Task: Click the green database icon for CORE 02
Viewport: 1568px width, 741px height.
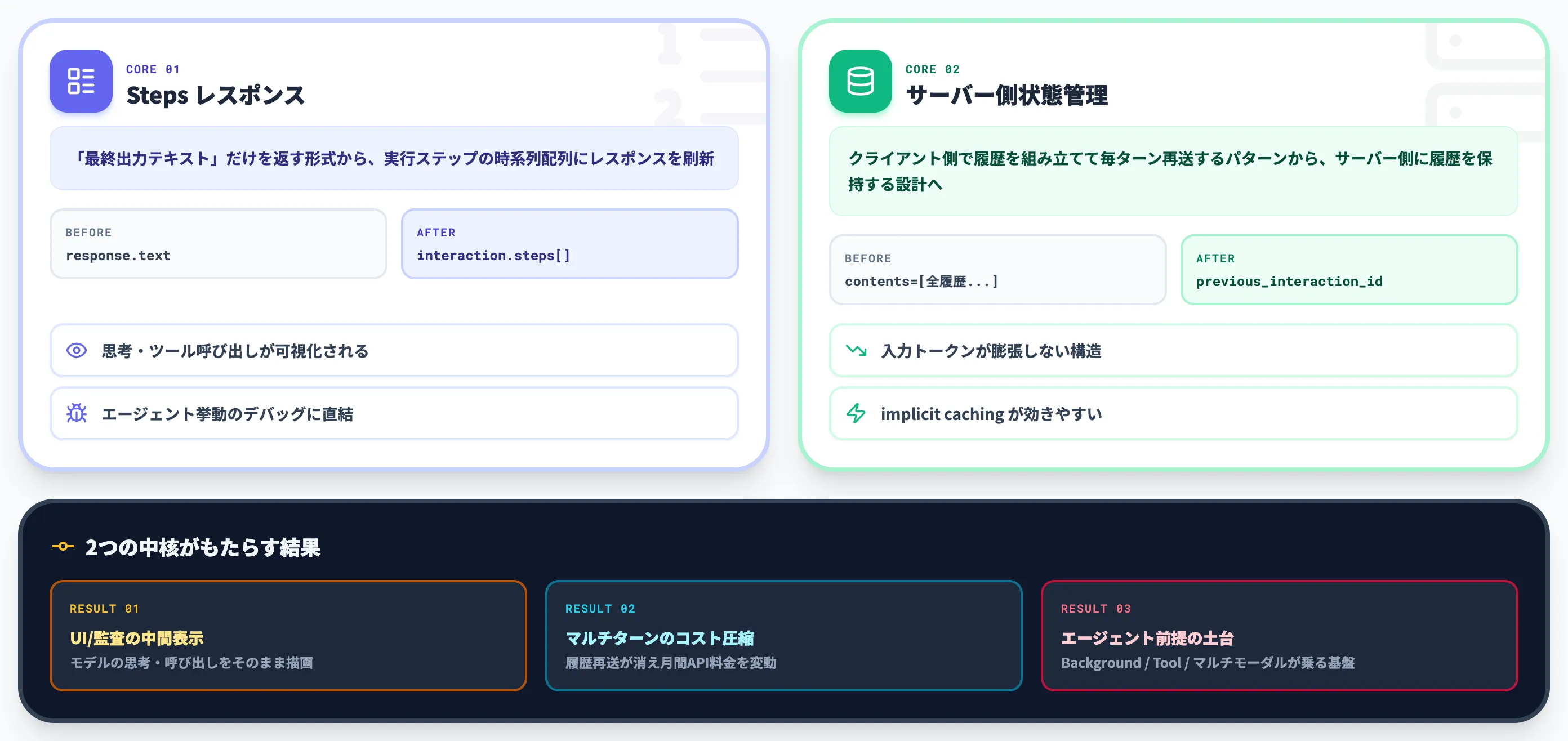Action: click(860, 81)
